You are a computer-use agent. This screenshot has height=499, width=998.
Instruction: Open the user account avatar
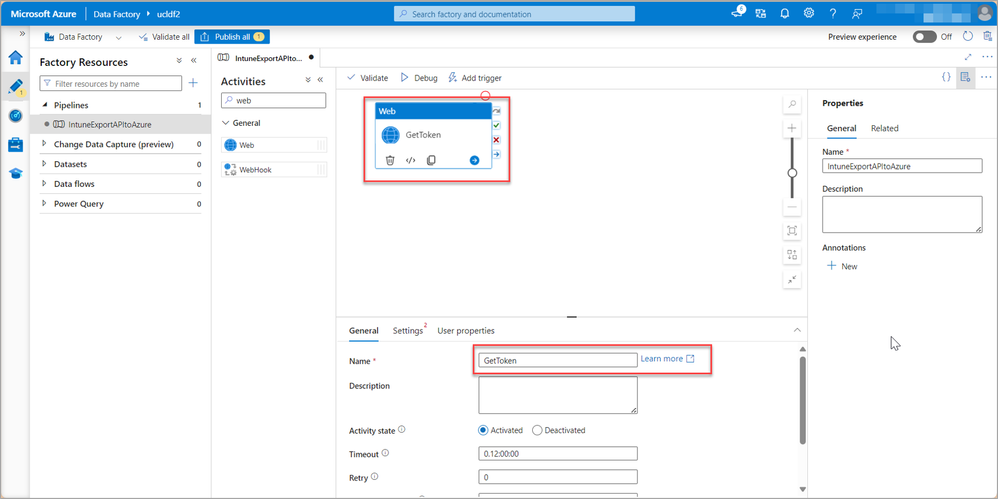point(985,13)
